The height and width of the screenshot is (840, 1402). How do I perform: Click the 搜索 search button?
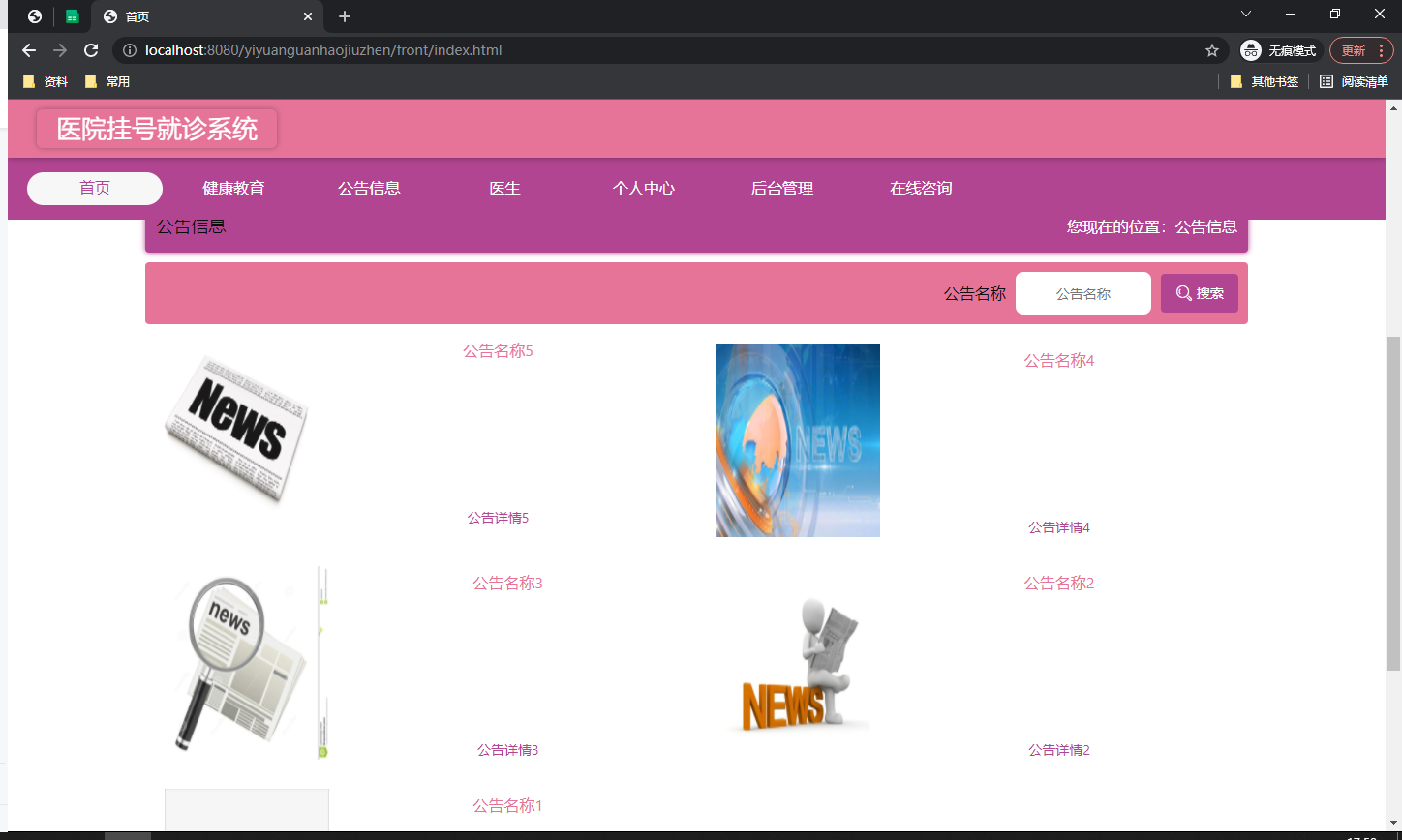(x=1200, y=293)
